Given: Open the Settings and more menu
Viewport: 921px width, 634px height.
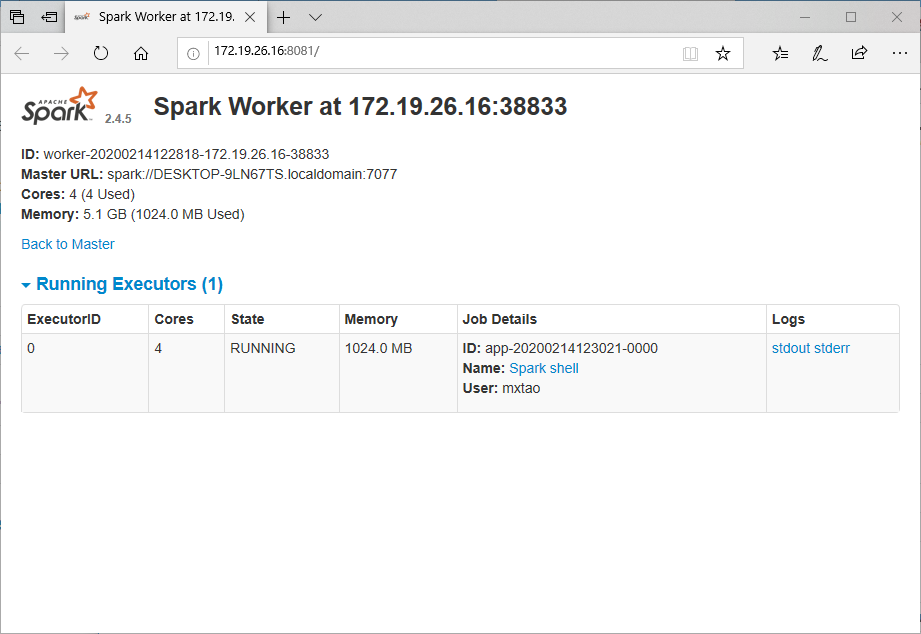Looking at the screenshot, I should pos(899,53).
